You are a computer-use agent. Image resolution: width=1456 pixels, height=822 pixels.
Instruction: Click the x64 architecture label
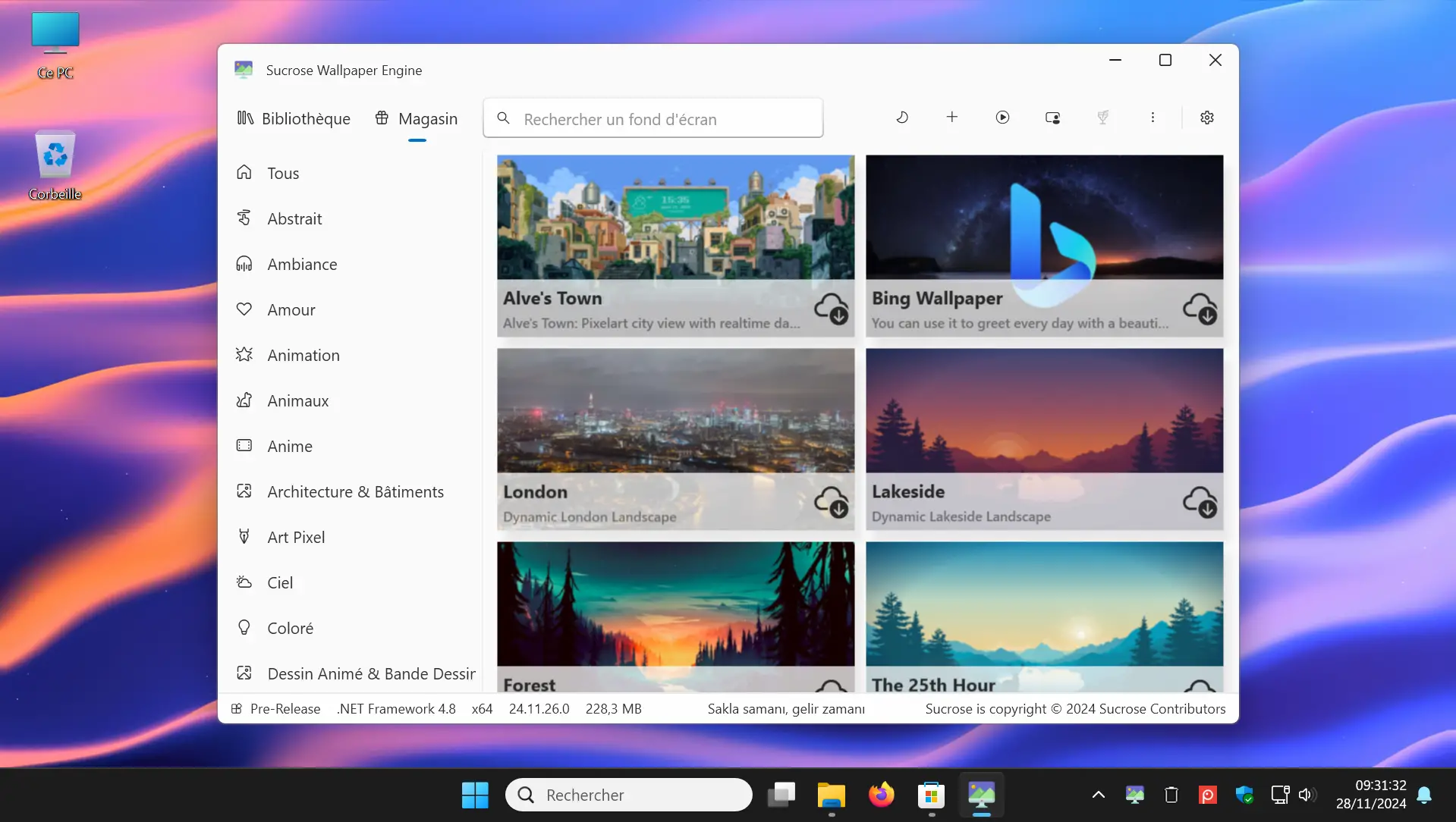[x=482, y=708]
